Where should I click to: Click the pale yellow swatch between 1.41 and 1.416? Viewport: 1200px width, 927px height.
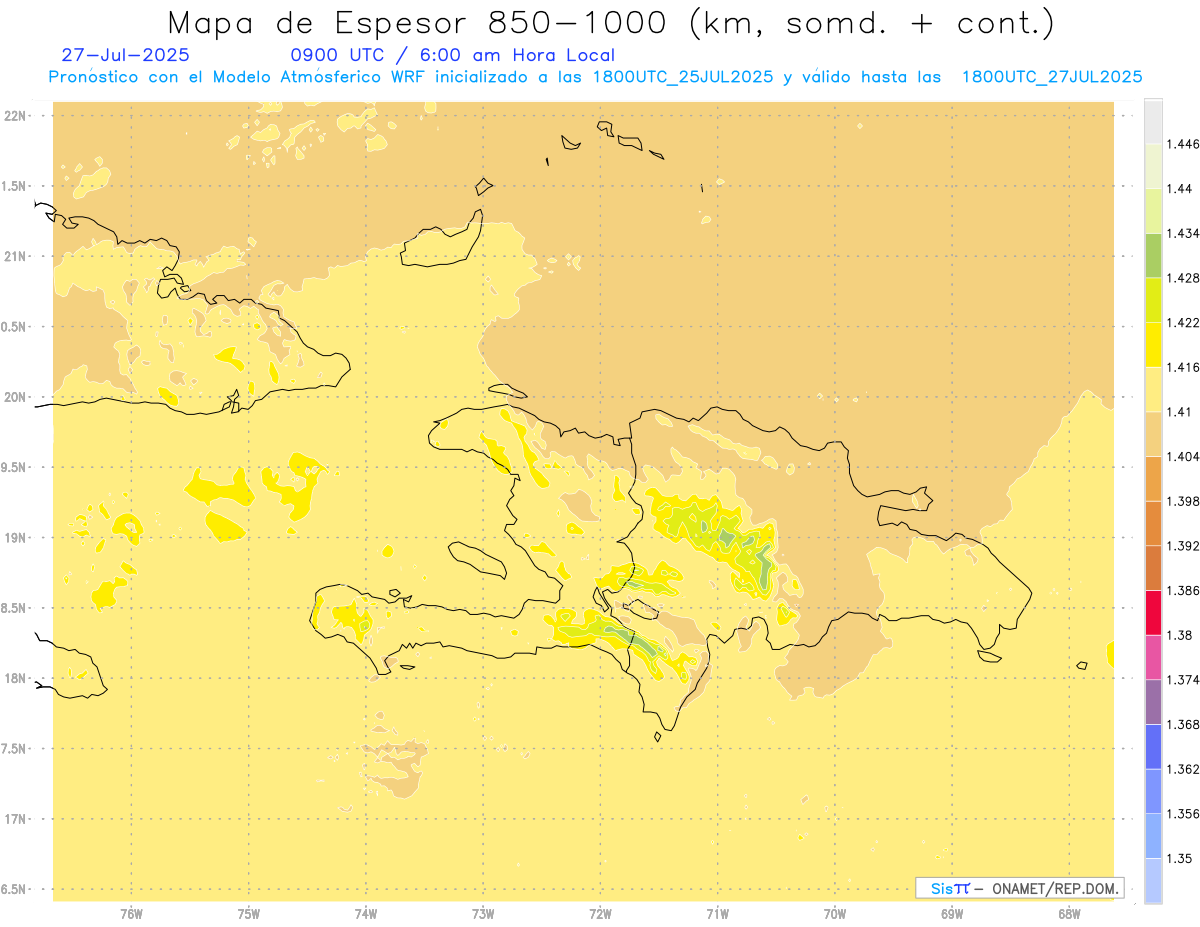point(1153,389)
